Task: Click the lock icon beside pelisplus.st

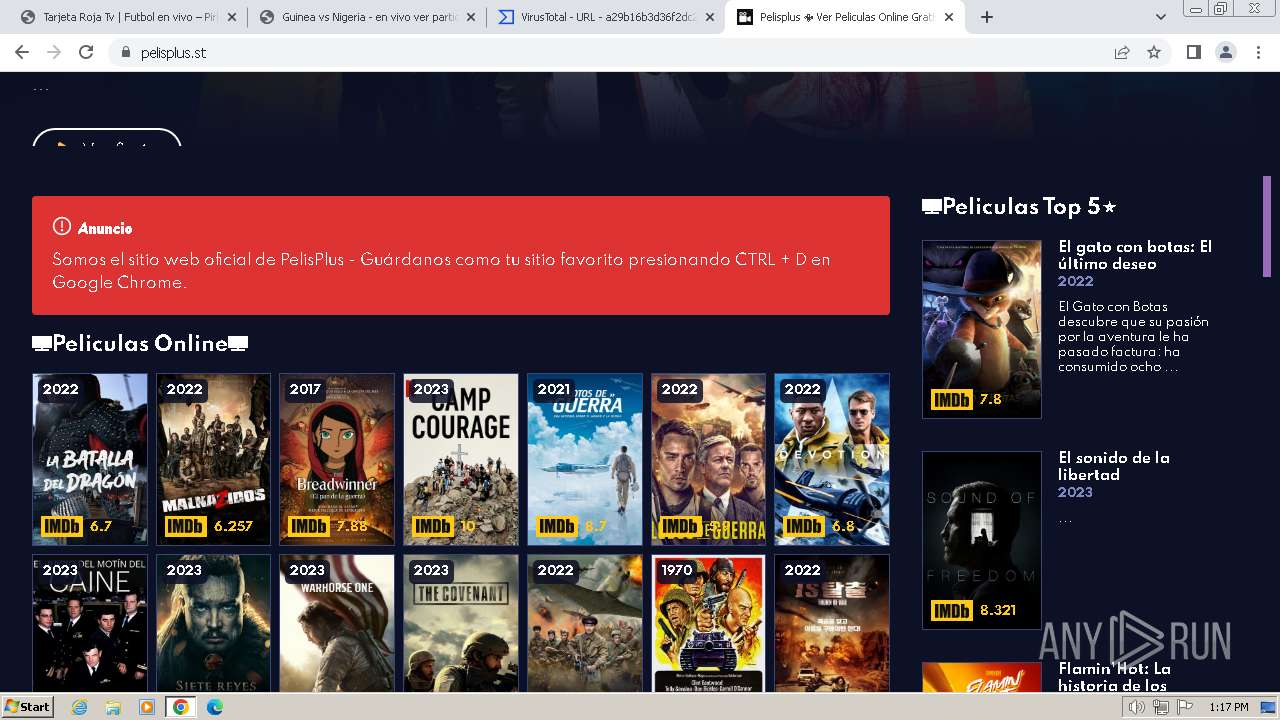Action: pos(125,52)
